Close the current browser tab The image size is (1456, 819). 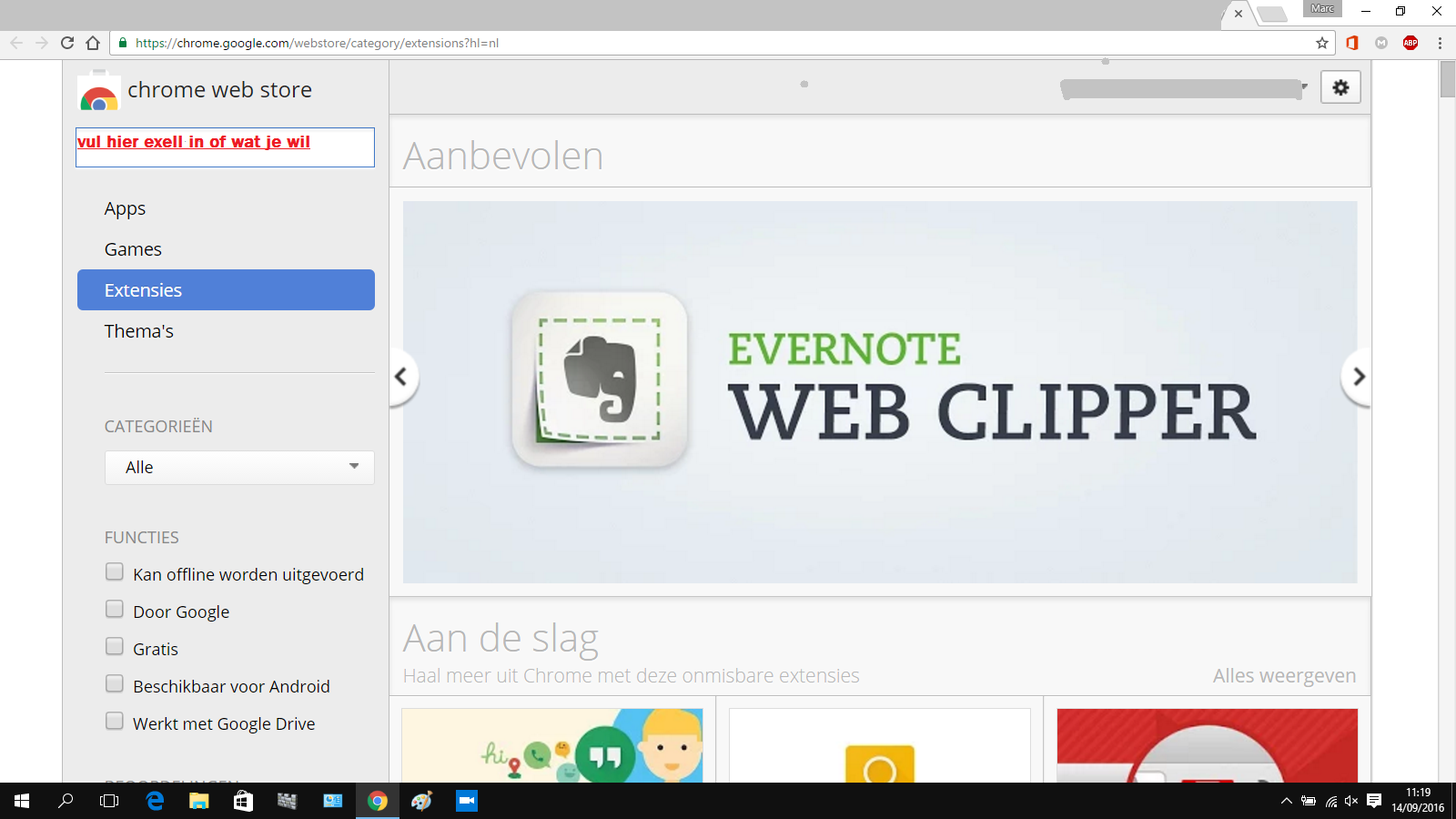1239,14
